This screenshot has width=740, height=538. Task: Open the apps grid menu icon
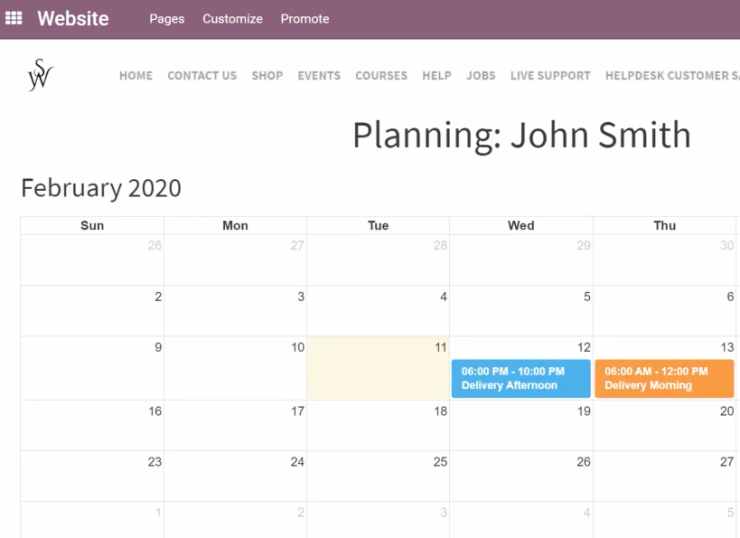click(x=14, y=18)
